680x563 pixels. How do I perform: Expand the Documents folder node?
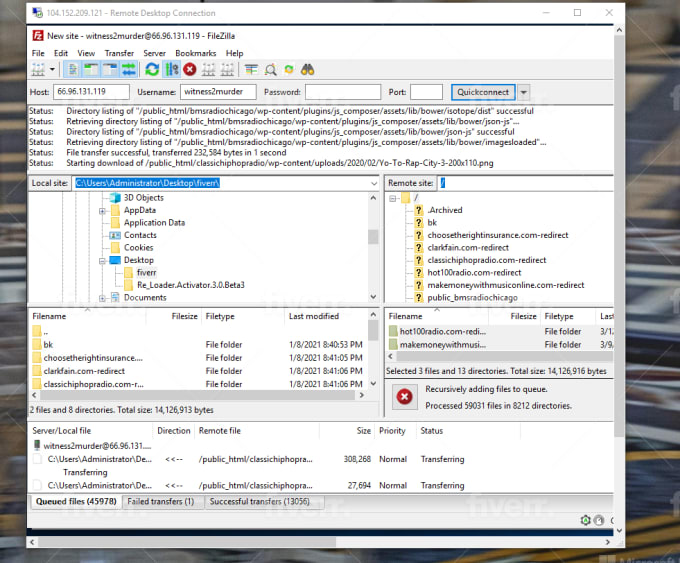click(102, 298)
